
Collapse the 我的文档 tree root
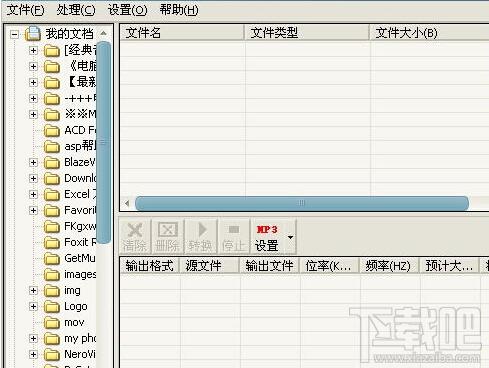click(14, 34)
